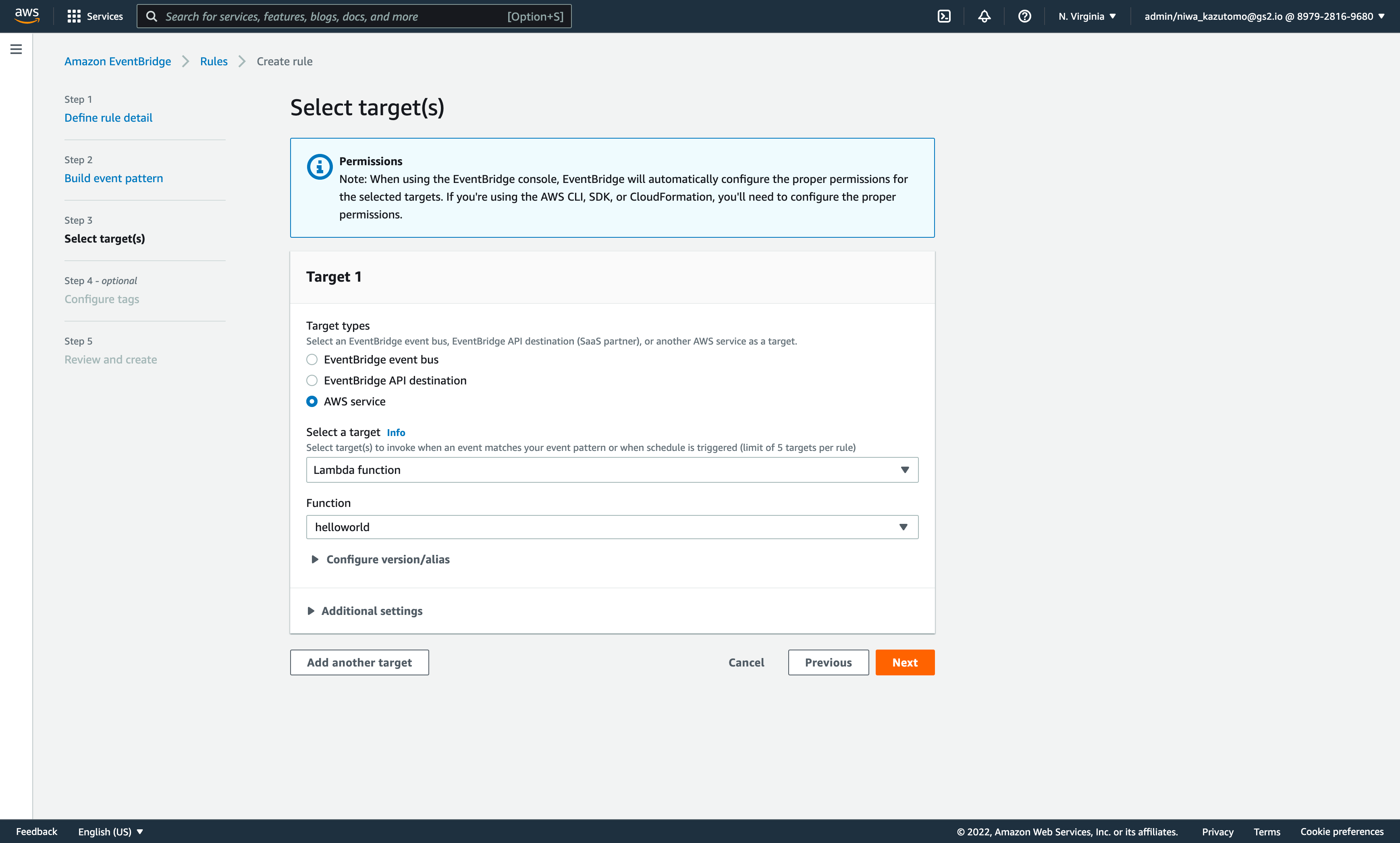
Task: Open Feedback in the footer
Action: coord(37,832)
